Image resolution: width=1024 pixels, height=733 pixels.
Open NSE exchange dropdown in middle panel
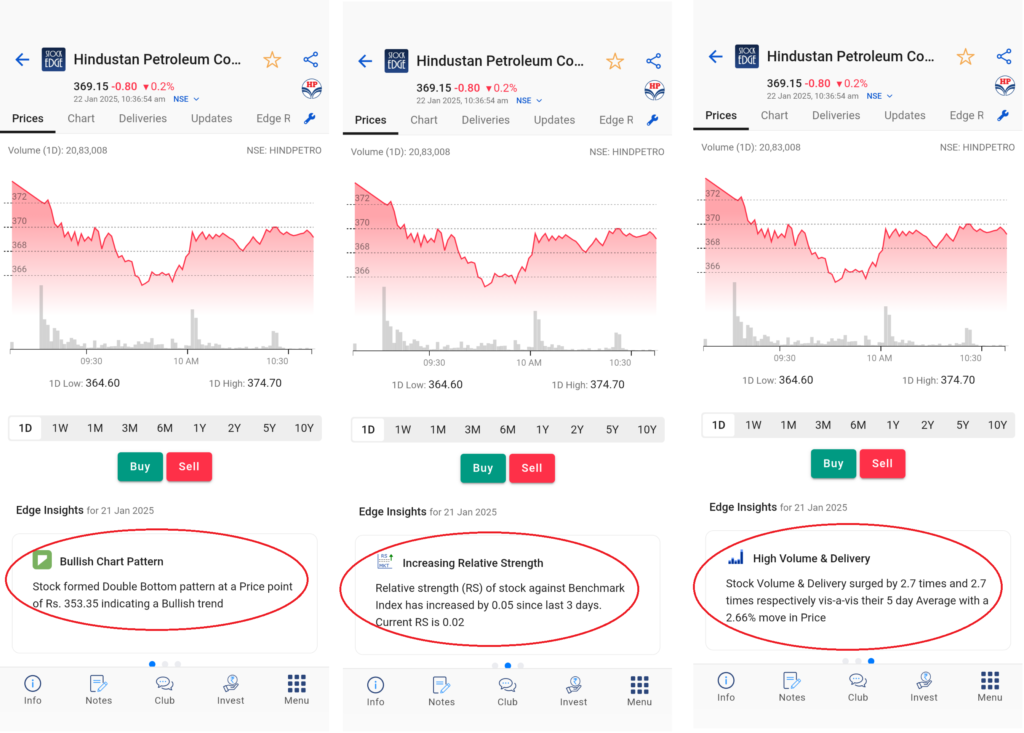(x=530, y=101)
